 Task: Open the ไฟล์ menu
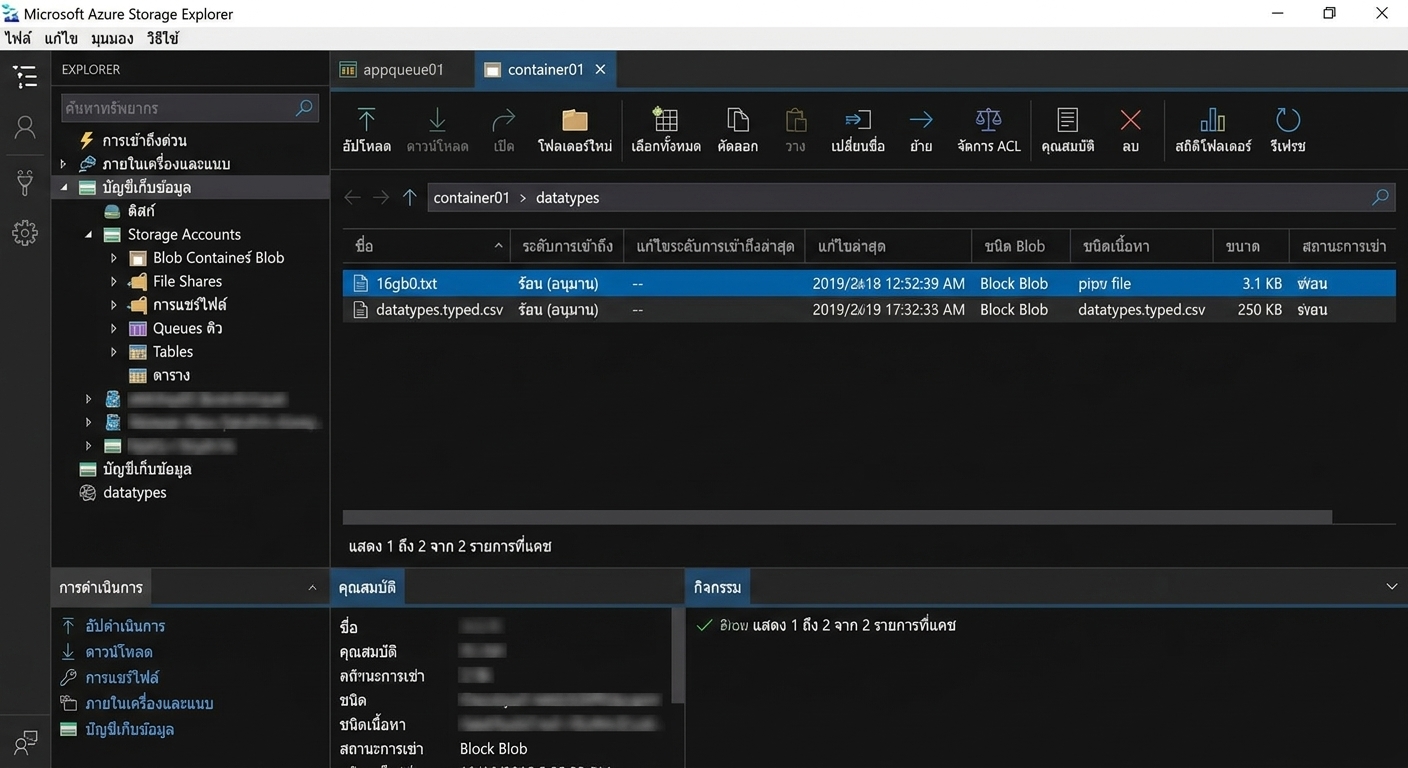click(18, 39)
